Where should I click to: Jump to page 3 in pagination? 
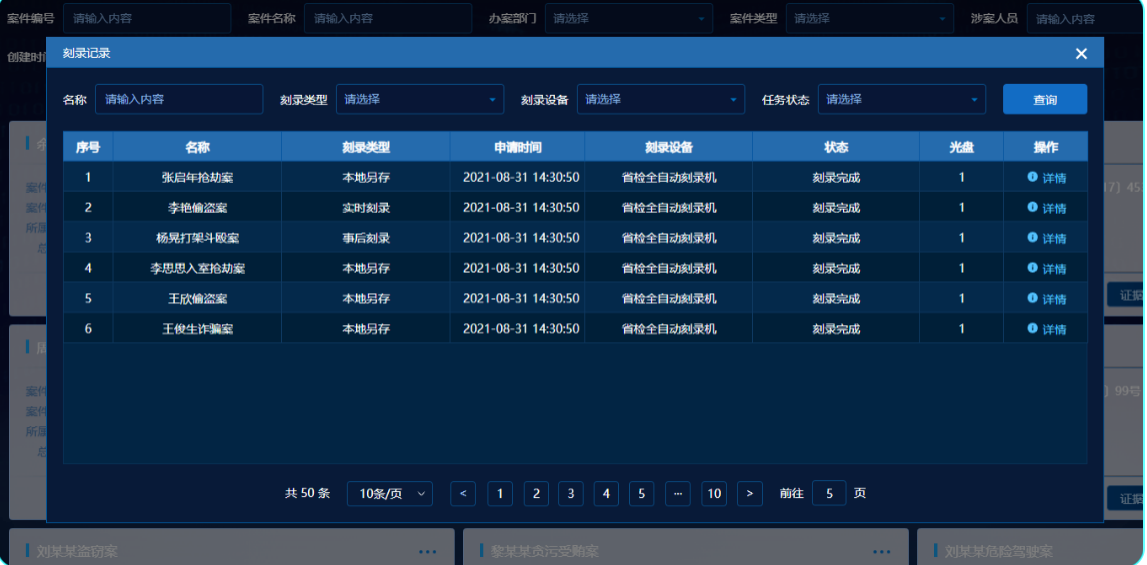point(570,493)
